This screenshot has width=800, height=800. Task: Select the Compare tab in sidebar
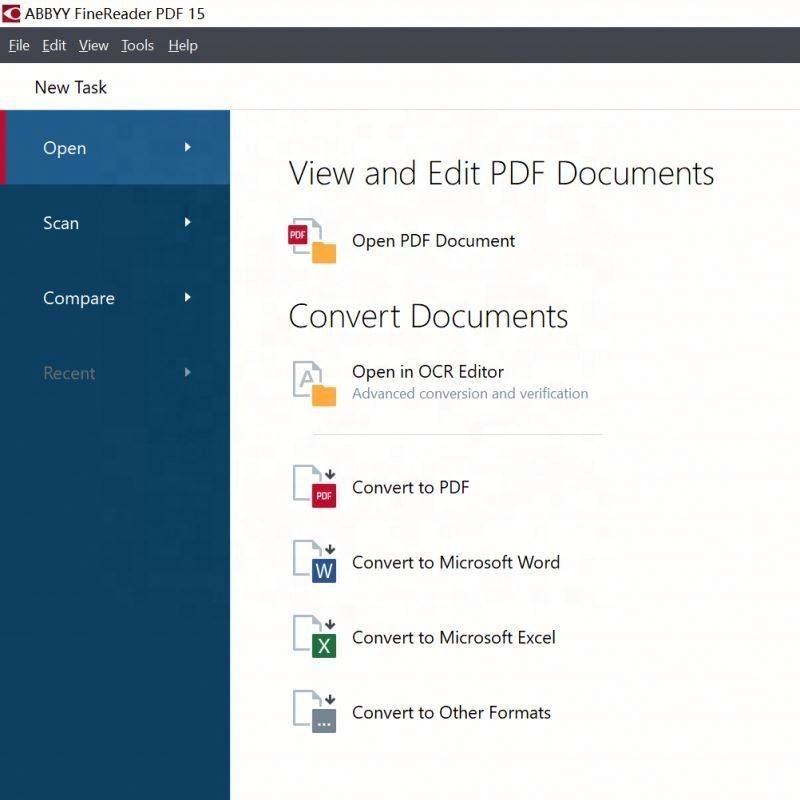[79, 298]
